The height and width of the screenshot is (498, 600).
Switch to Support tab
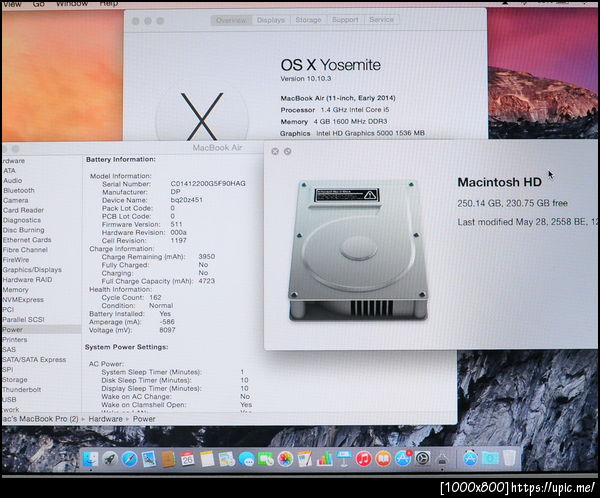pos(345,20)
